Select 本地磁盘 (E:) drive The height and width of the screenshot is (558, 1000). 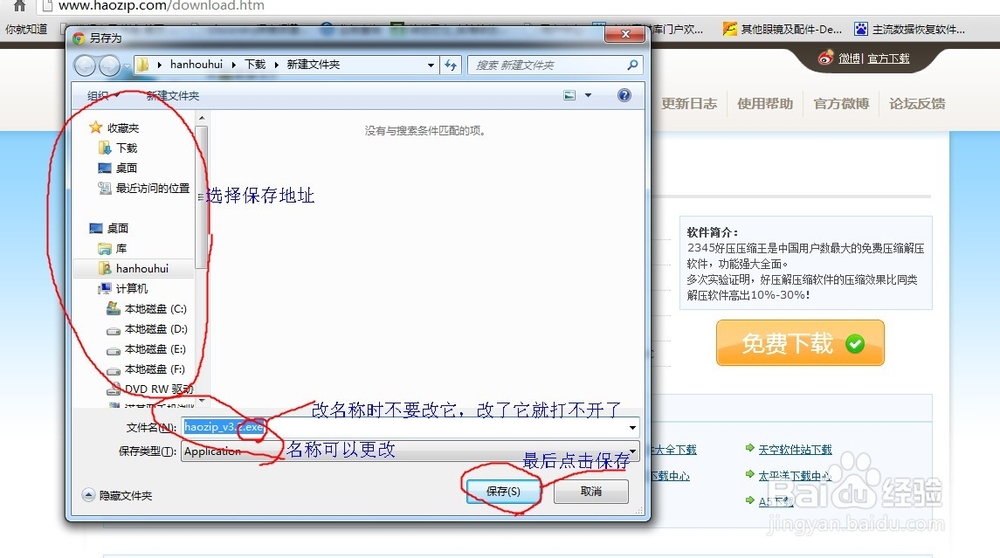(x=146, y=349)
